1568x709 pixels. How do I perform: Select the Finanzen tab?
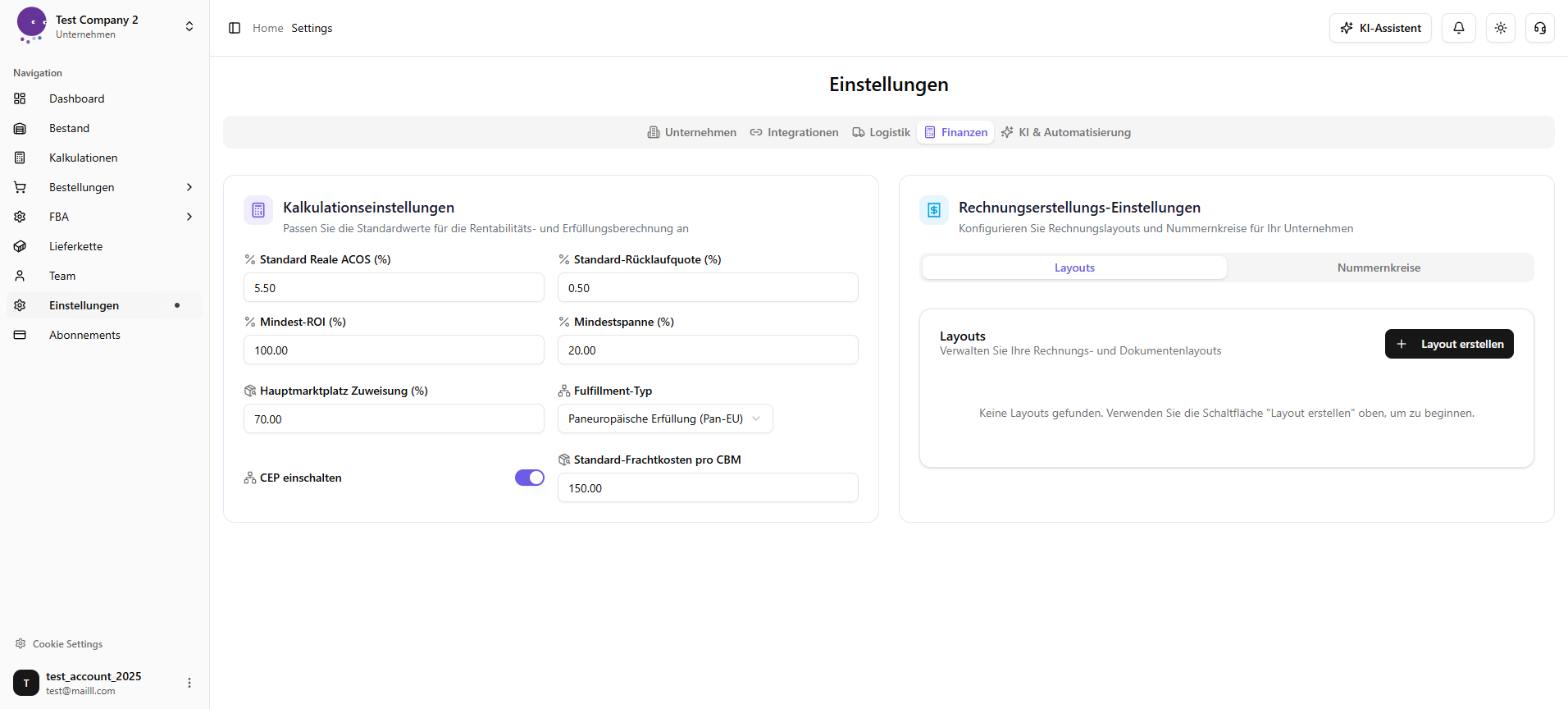coord(955,132)
